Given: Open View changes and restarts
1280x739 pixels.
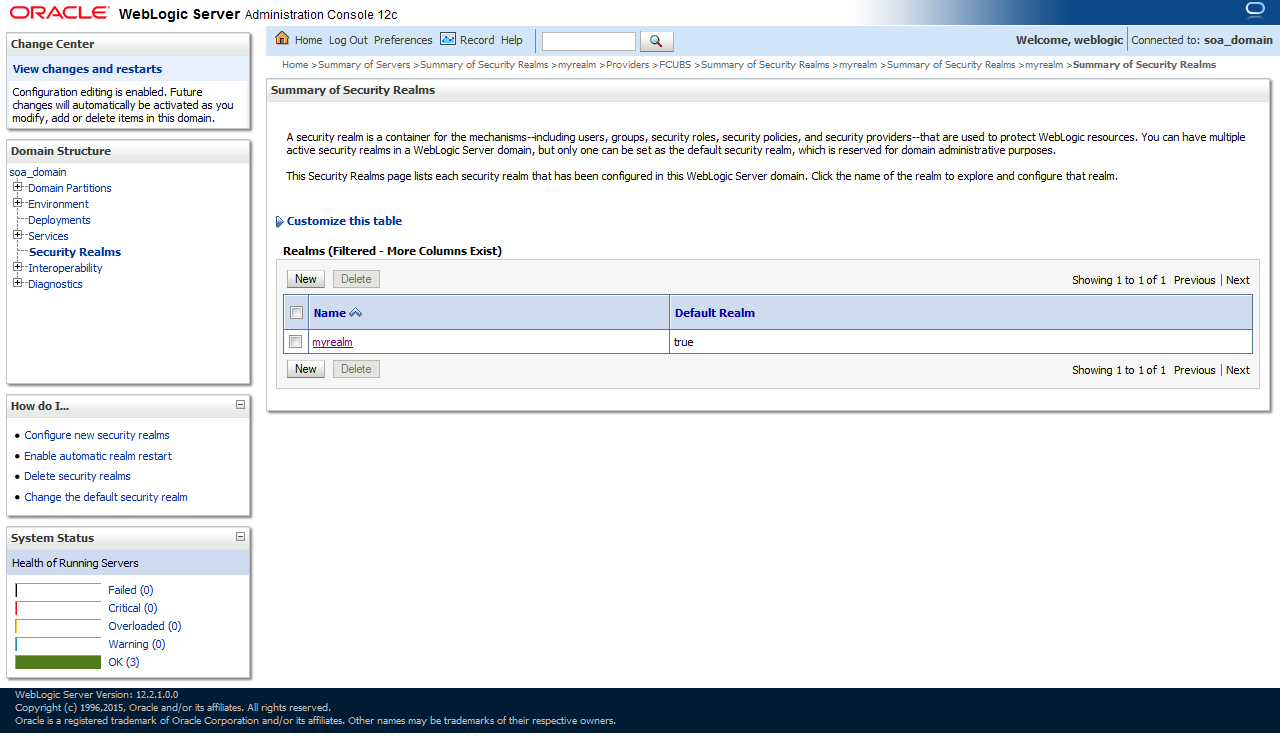Looking at the screenshot, I should point(87,69).
